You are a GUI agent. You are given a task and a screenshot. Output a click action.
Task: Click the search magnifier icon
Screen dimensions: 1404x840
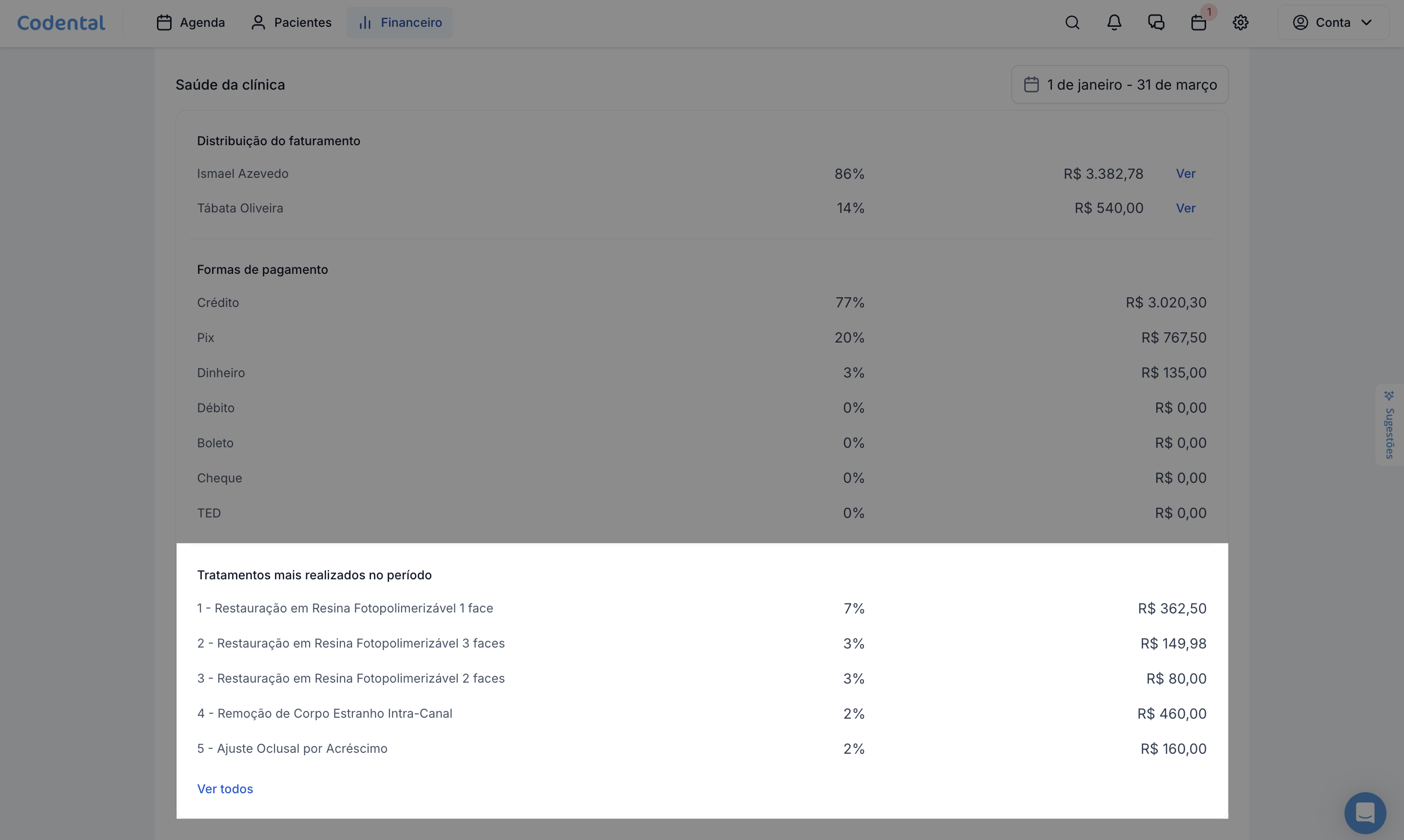[x=1072, y=22]
